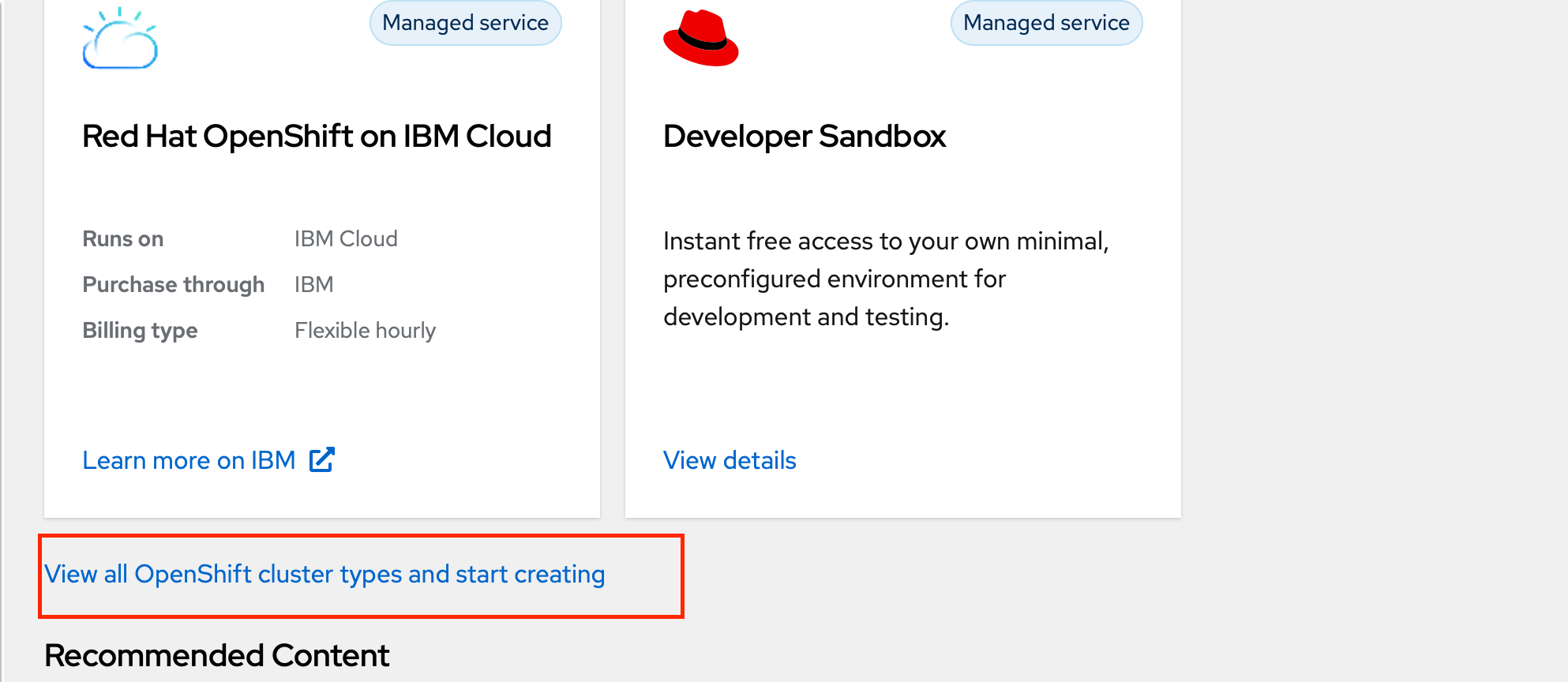The height and width of the screenshot is (682, 1568).
Task: Open View details for Developer Sandbox
Action: [730, 460]
